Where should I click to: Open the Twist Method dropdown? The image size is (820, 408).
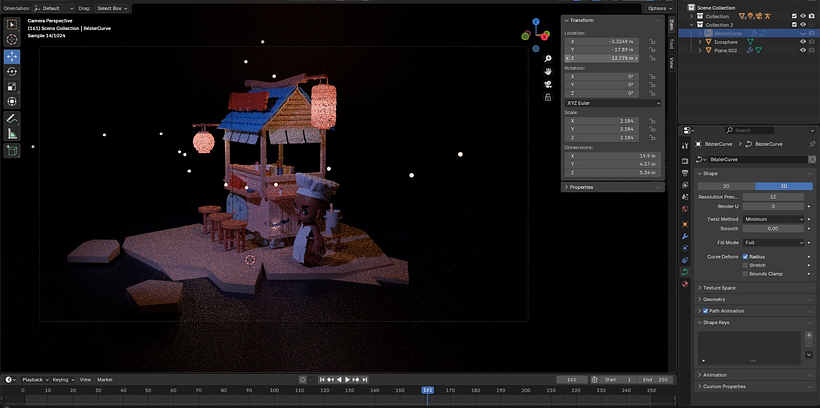(x=774, y=219)
